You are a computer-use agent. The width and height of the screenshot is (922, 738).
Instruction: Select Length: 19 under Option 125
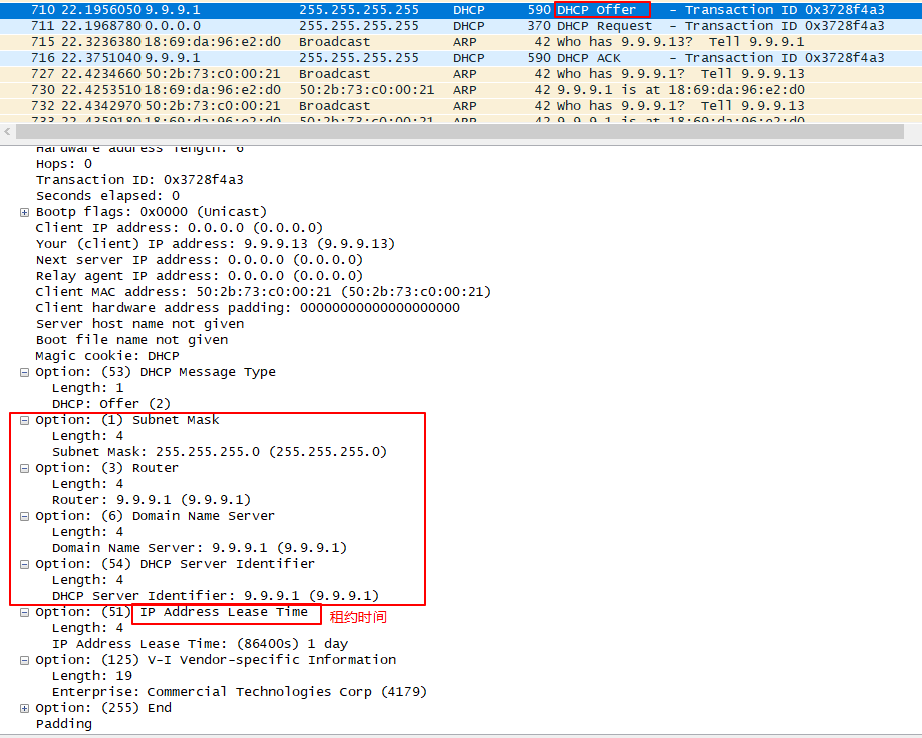click(x=92, y=676)
